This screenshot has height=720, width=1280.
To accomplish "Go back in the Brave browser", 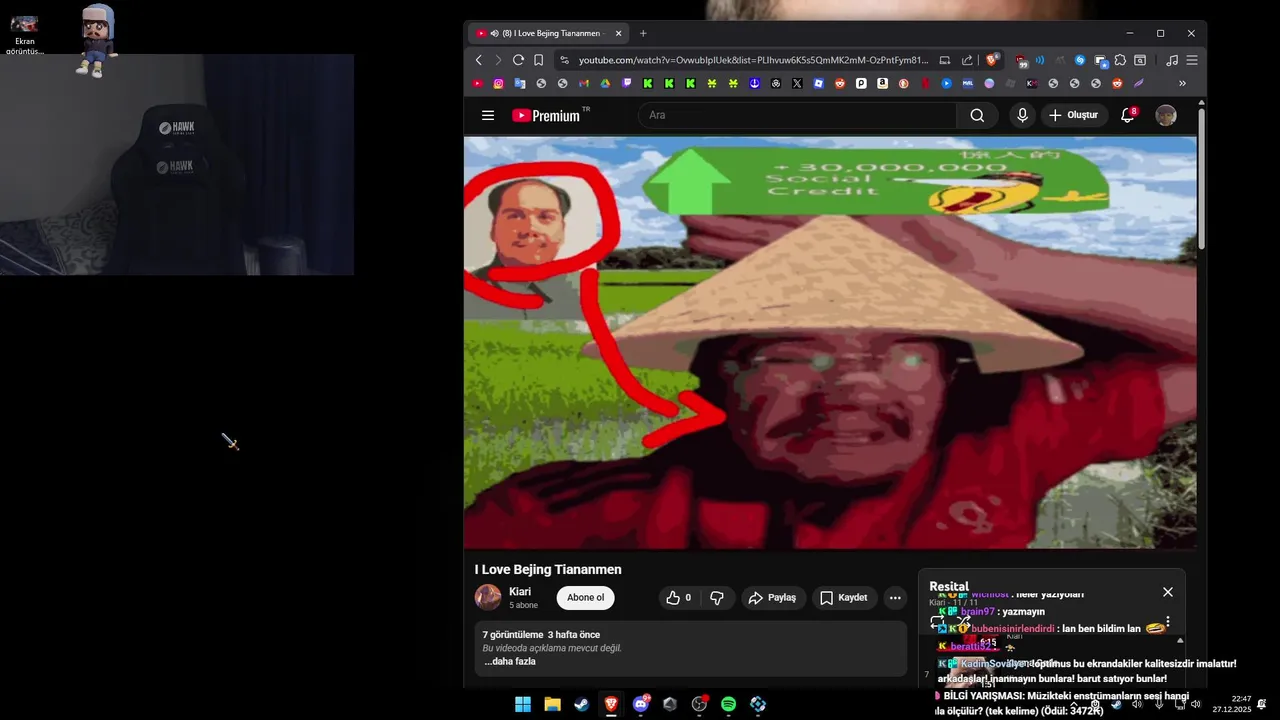I will (x=478, y=60).
